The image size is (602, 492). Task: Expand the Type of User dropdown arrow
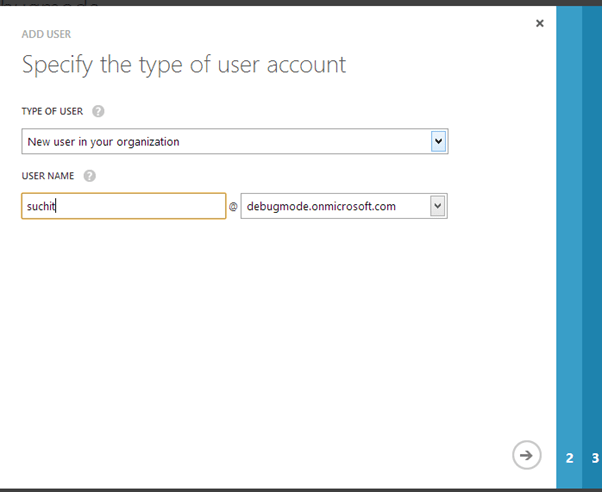[x=438, y=142]
